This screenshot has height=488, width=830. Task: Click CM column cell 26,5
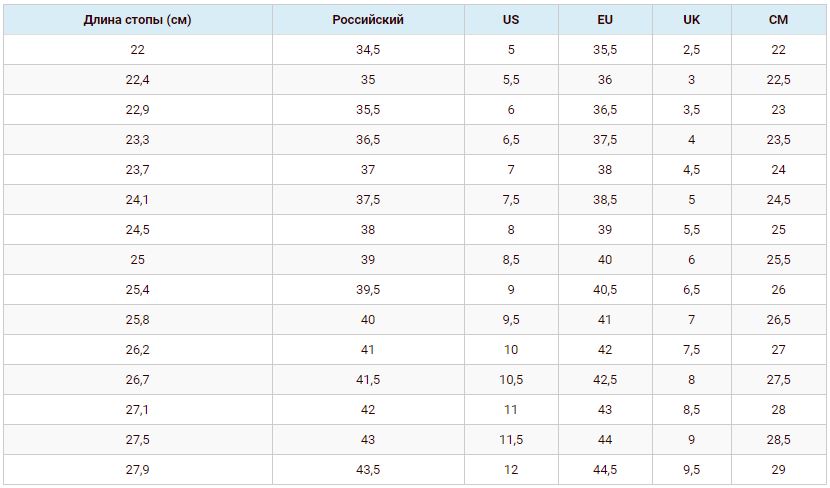click(778, 320)
